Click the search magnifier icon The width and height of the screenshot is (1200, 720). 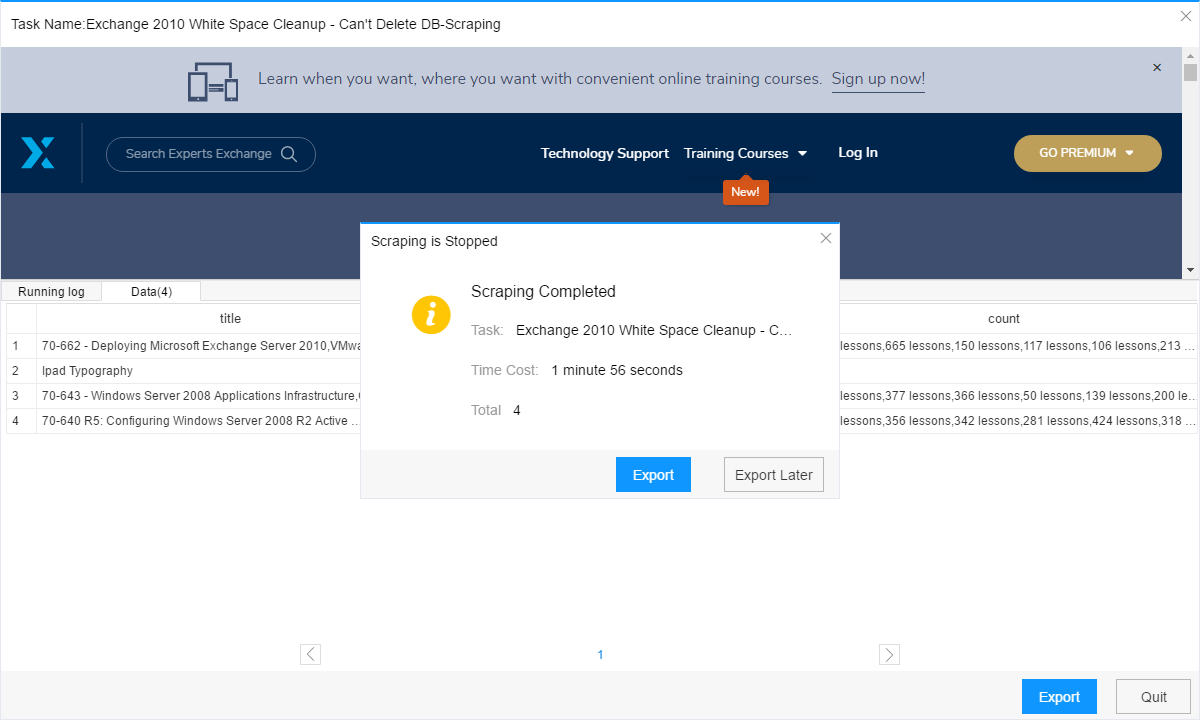pos(289,154)
